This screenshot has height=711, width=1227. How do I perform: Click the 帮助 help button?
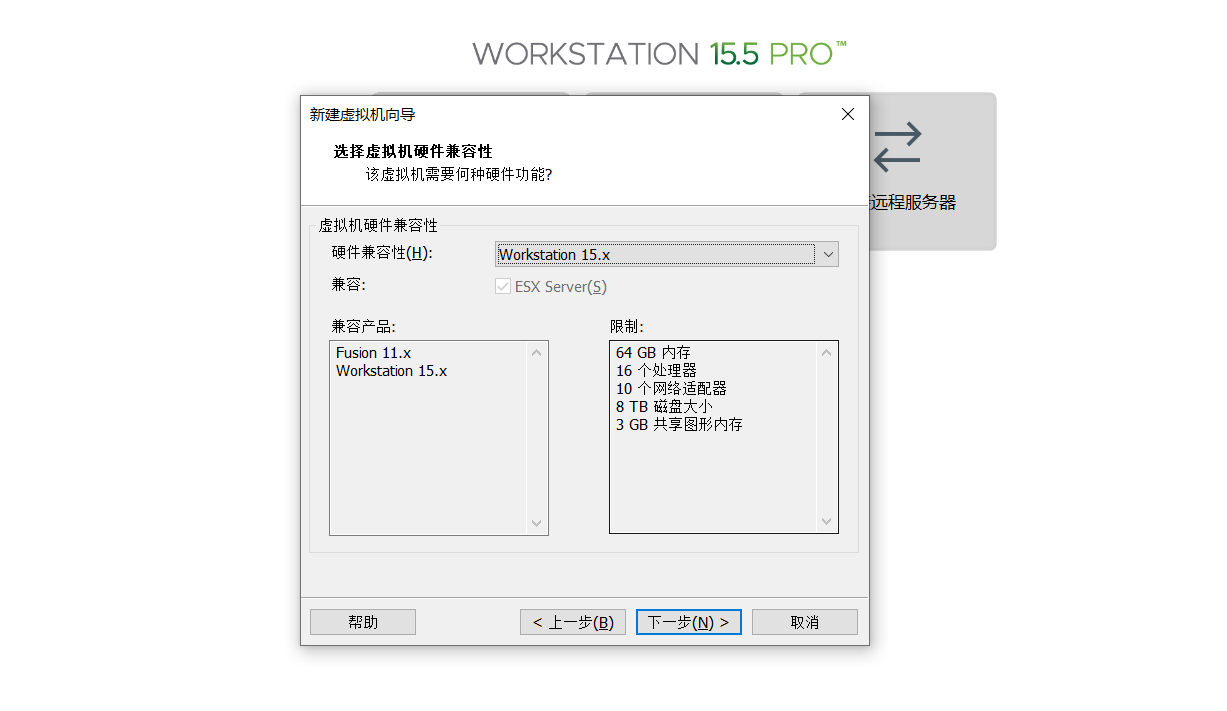[x=363, y=622]
